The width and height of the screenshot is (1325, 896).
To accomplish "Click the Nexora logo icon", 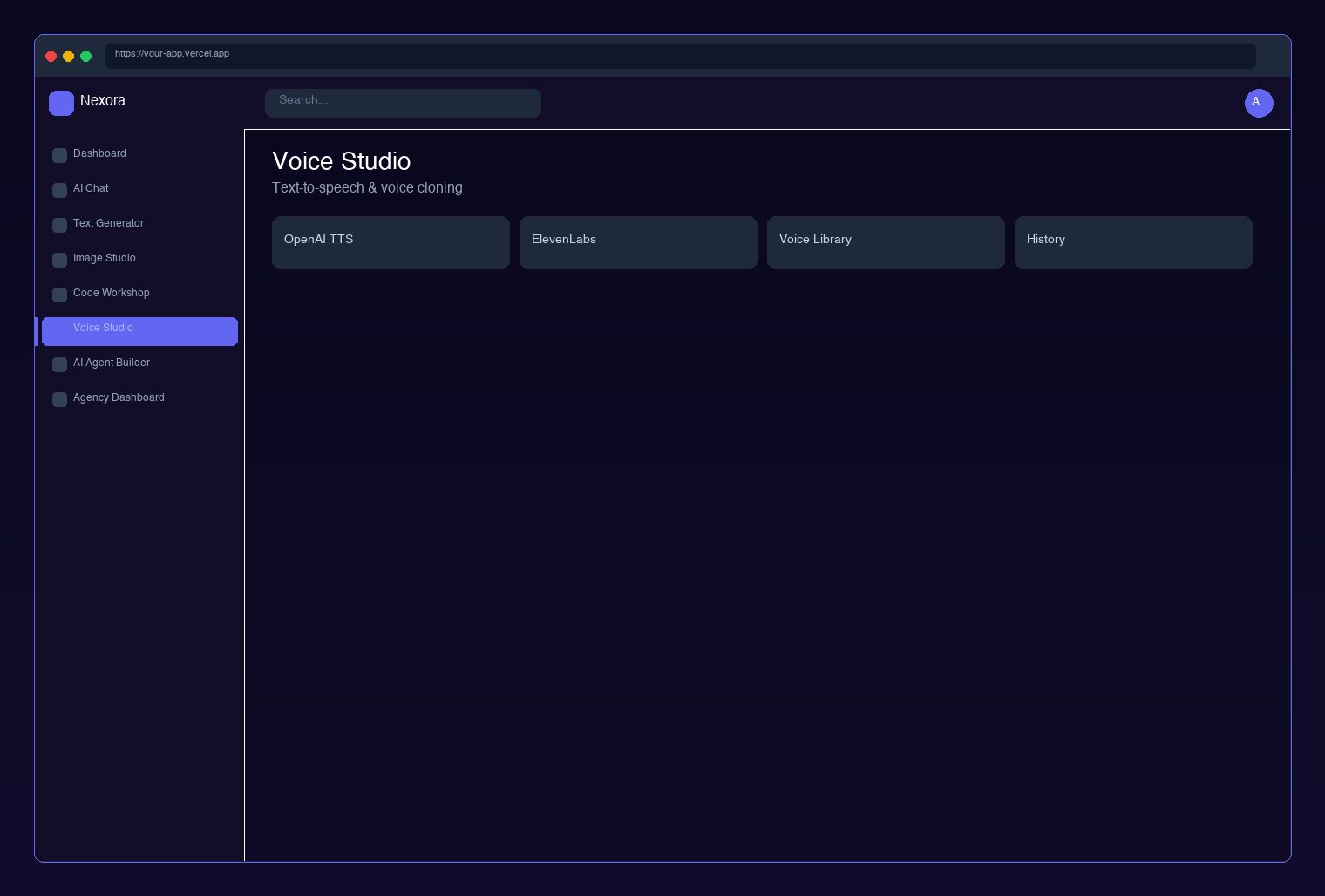I will coord(61,103).
